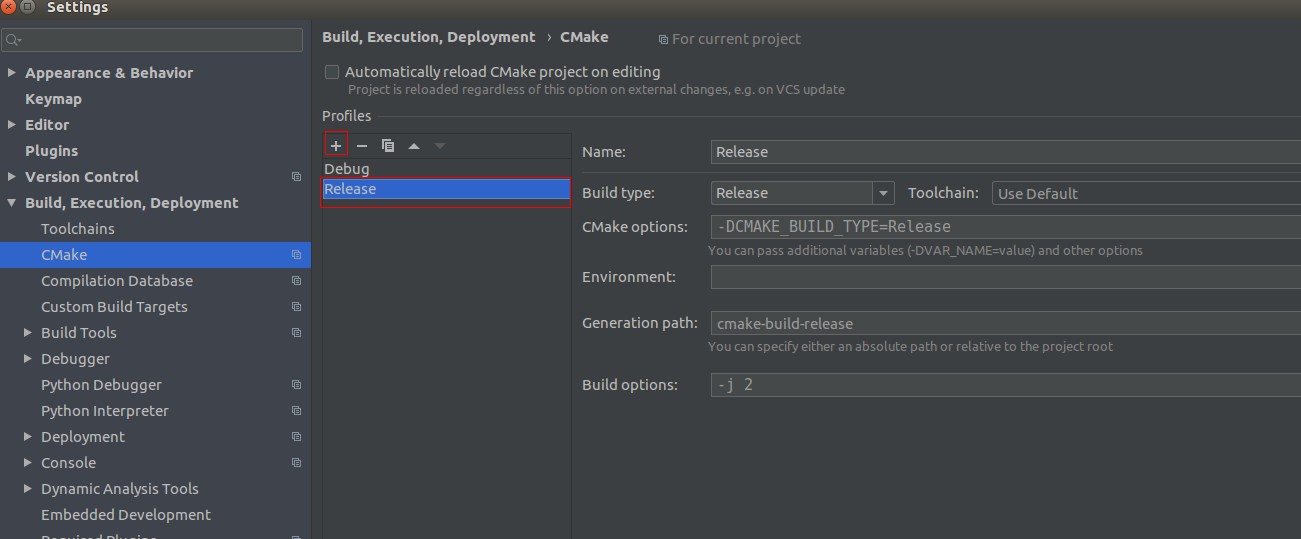Collapse the Build, Execution, Deployment section
1301x539 pixels.
pyautogui.click(x=12, y=203)
